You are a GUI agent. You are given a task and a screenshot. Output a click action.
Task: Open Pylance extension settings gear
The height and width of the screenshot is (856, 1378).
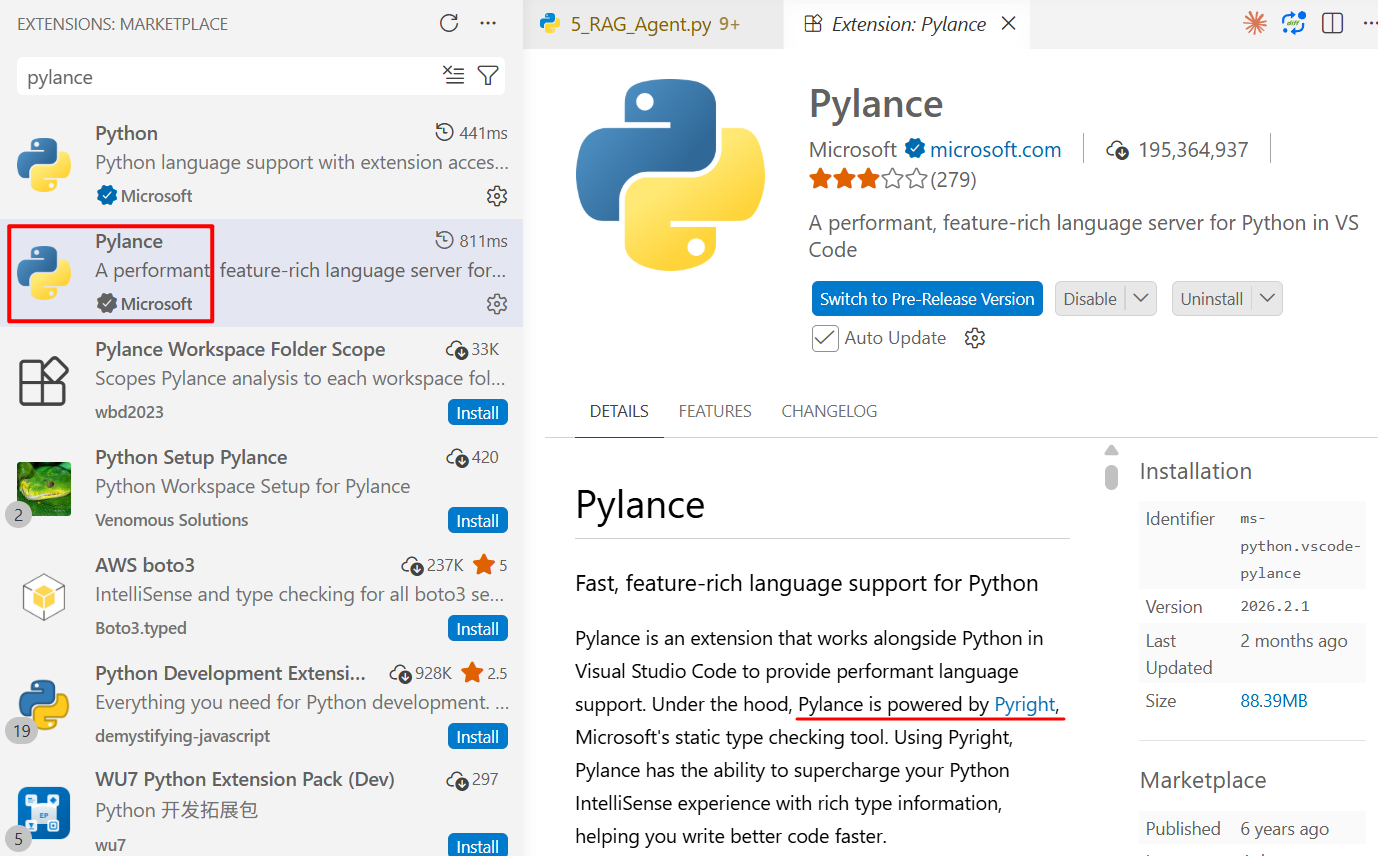(975, 338)
